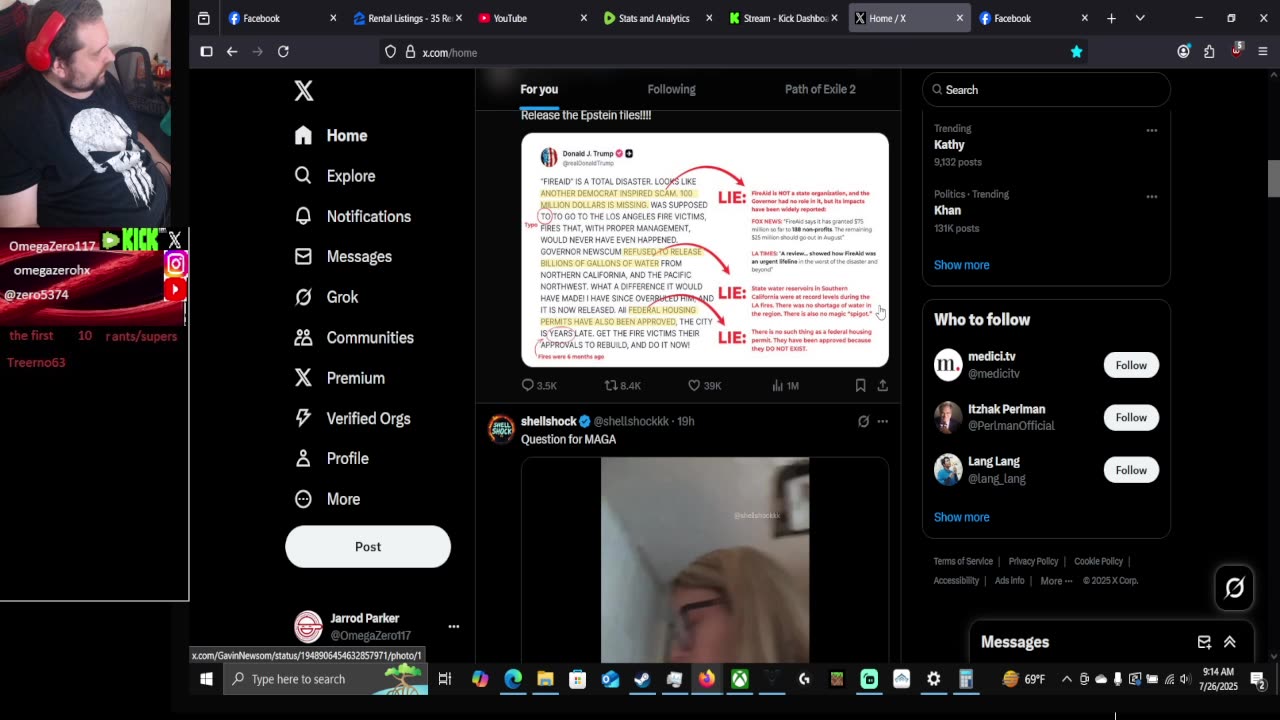
Task: Open Trump post image thumbnail
Action: click(705, 250)
